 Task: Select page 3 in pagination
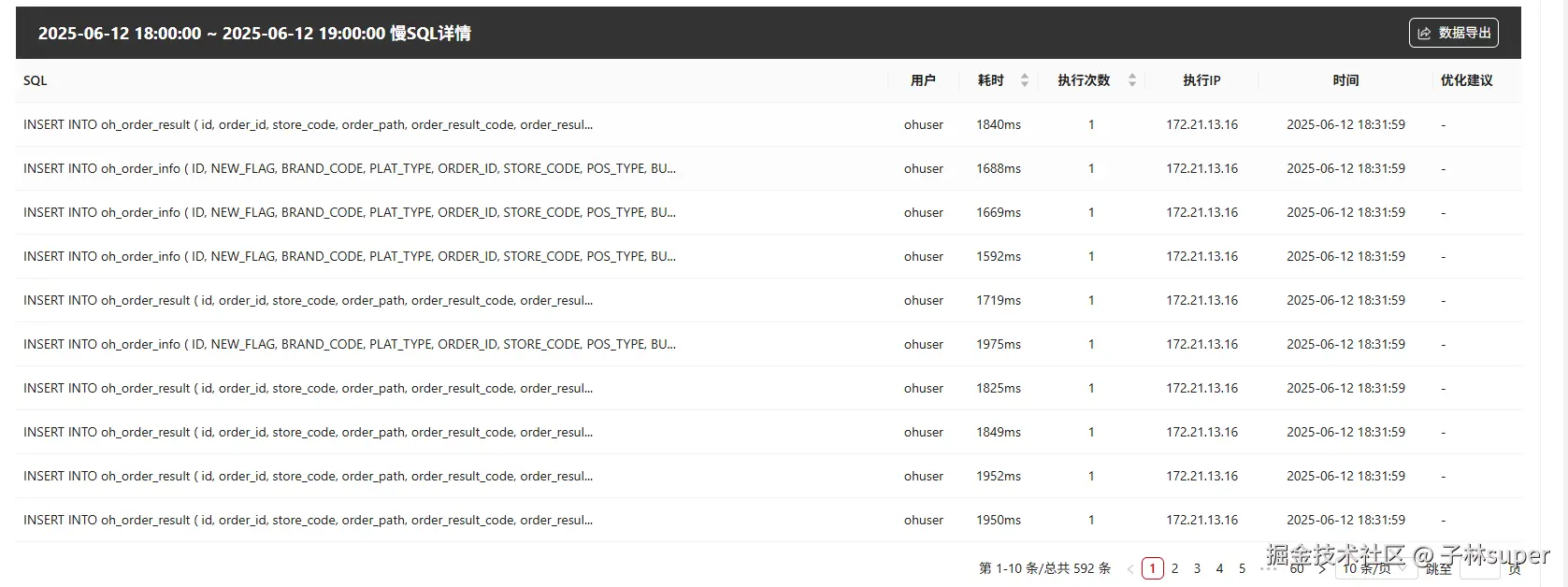(x=1197, y=568)
